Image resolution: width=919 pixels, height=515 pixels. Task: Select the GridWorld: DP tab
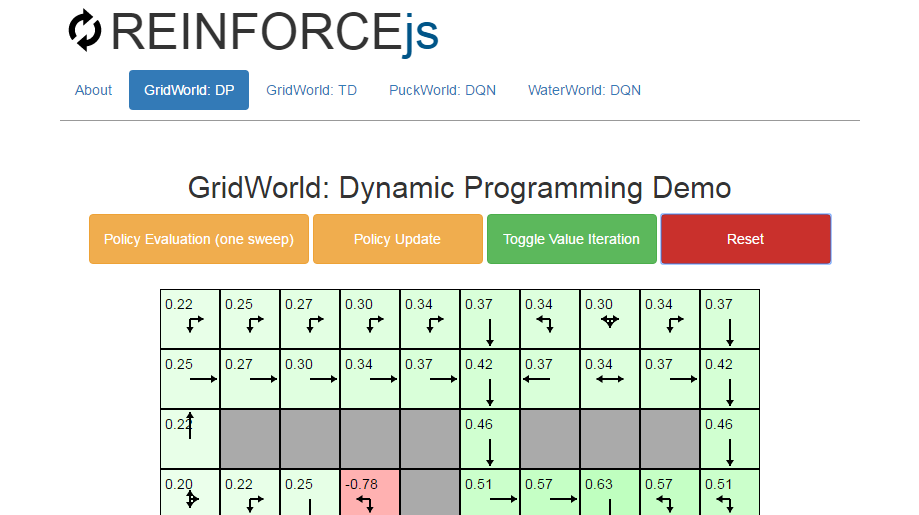pos(189,90)
